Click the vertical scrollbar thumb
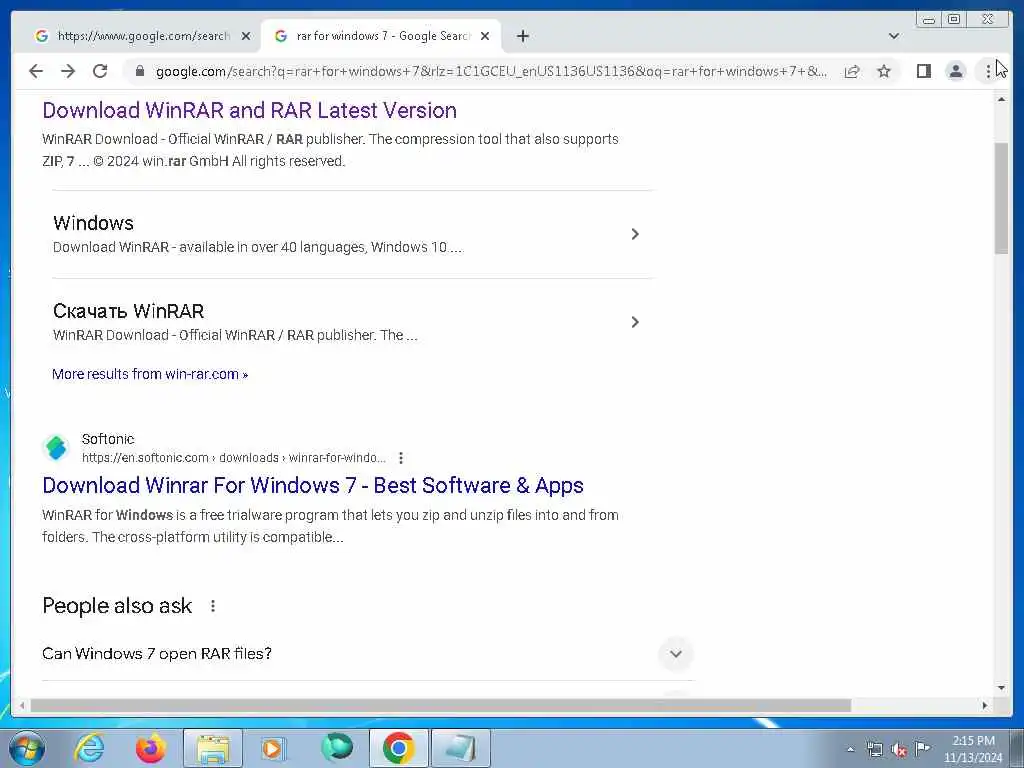This screenshot has width=1024, height=768. coord(1002,198)
